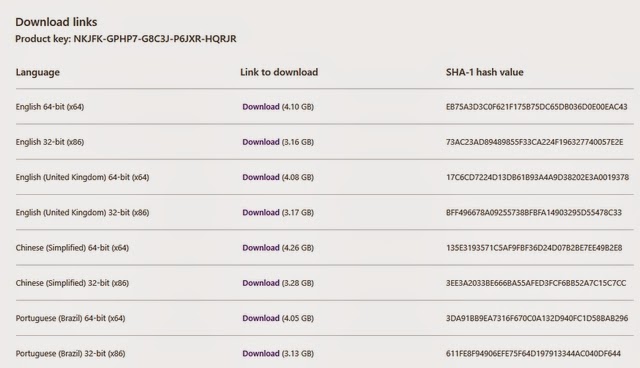Click the SHA-1 hash starting with 73AC23AD
This screenshot has height=368, width=640.
coord(534,142)
